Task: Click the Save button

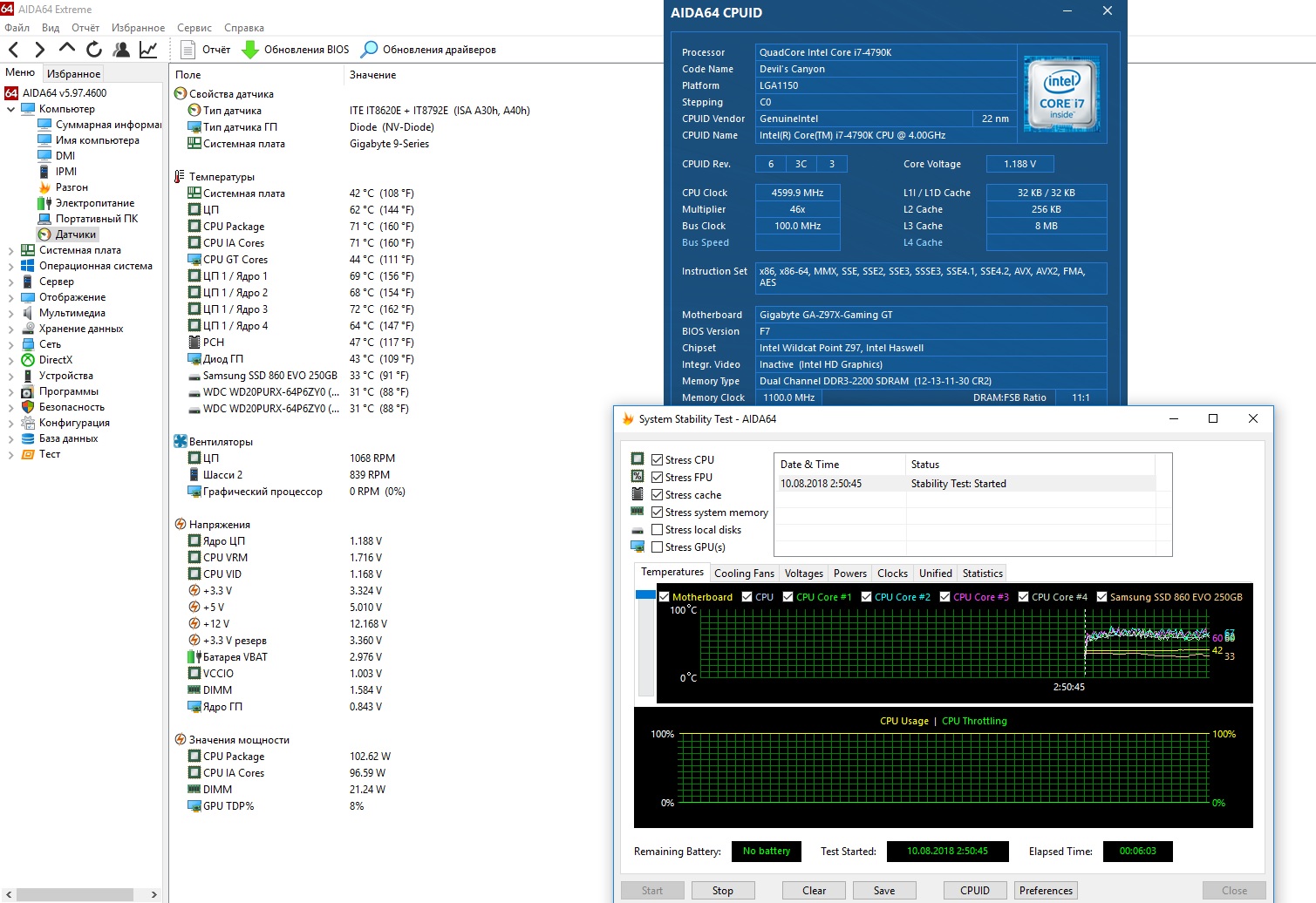Action: (x=884, y=891)
